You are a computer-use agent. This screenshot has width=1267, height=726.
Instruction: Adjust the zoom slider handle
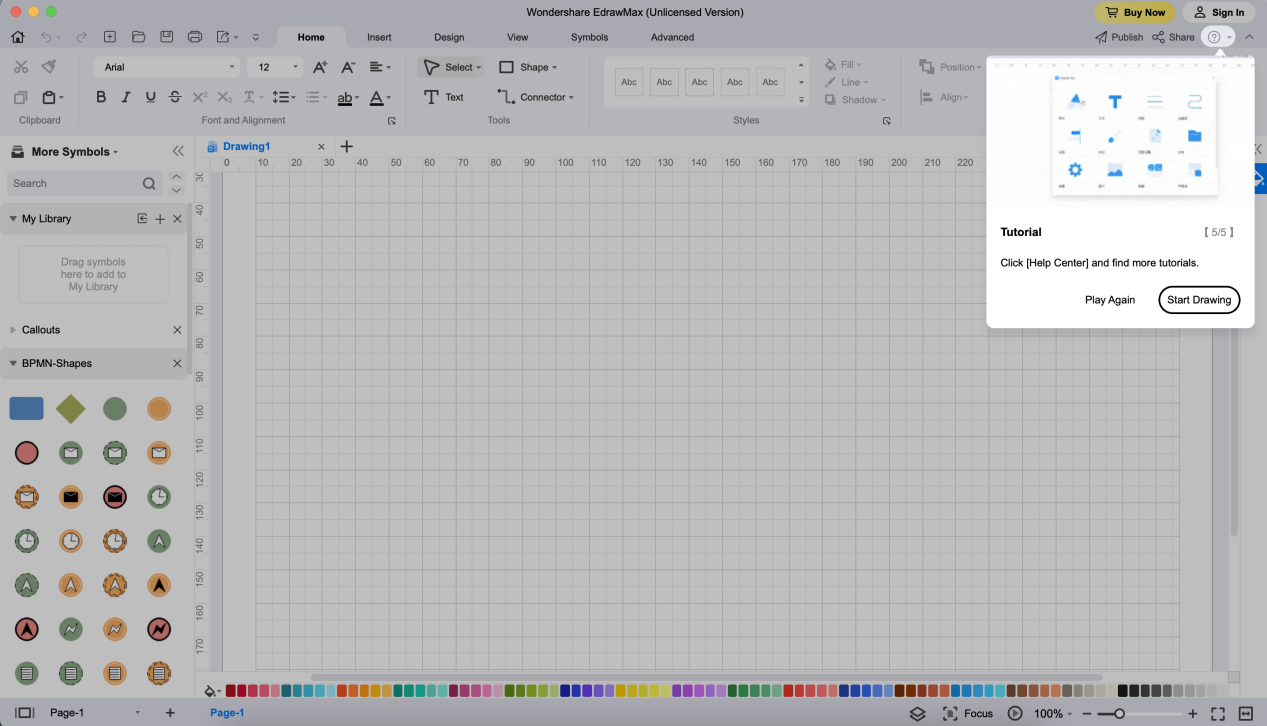click(1119, 714)
